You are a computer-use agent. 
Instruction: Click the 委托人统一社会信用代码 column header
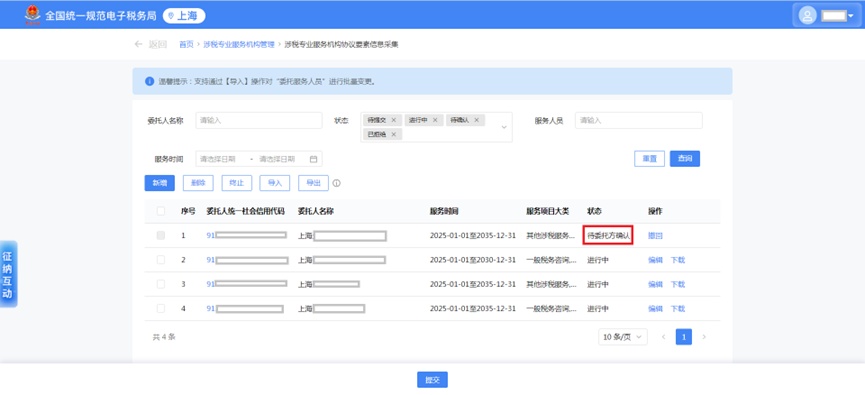click(245, 211)
